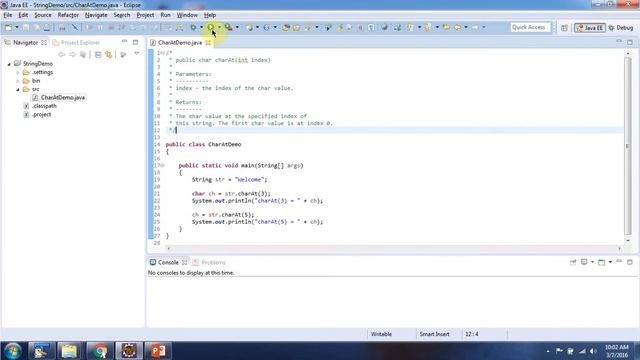
Task: Click Collapse All icon in Navigator toolbar
Action: pyautogui.click(x=98, y=54)
